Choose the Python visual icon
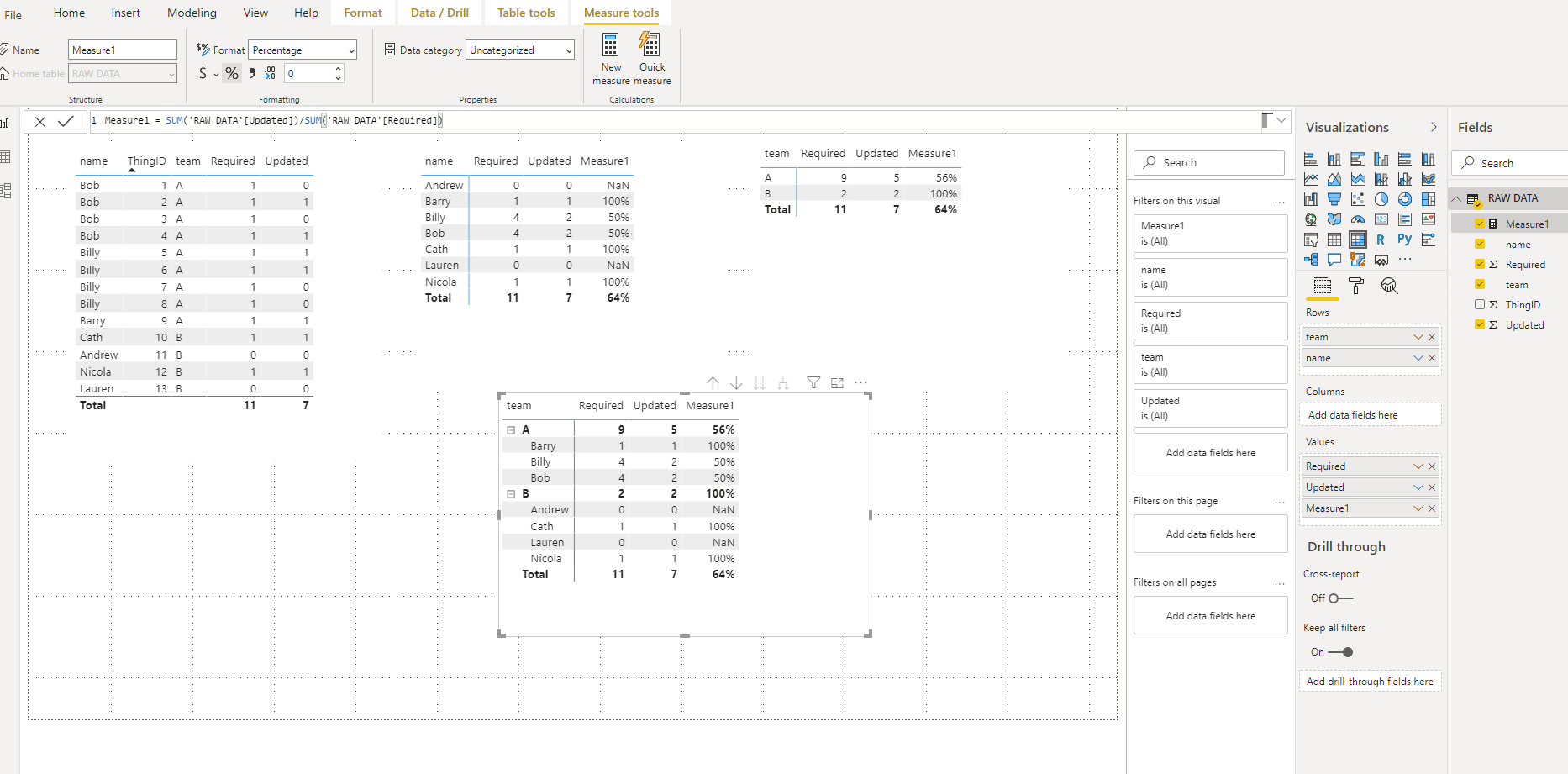This screenshot has height=774, width=1568. pos(1404,240)
